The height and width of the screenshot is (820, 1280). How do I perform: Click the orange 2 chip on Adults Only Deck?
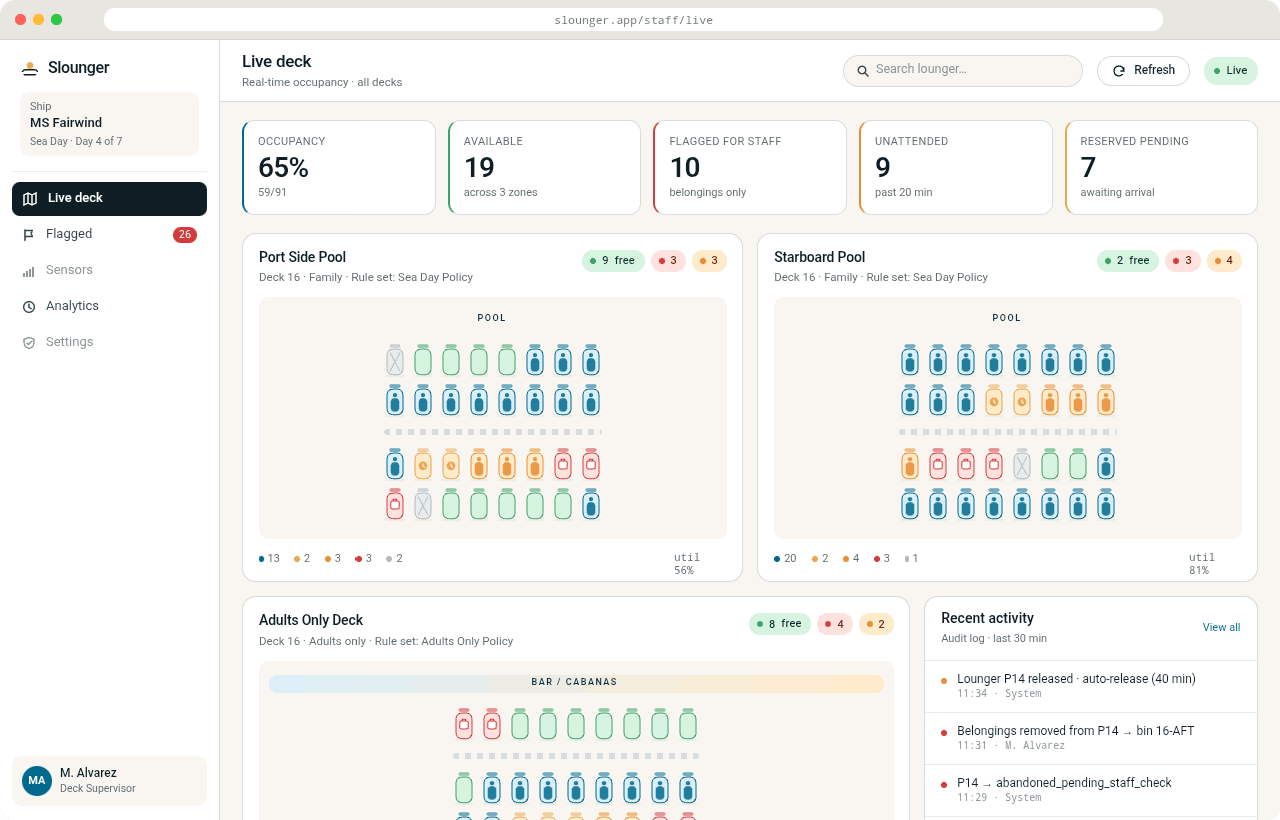click(x=876, y=624)
